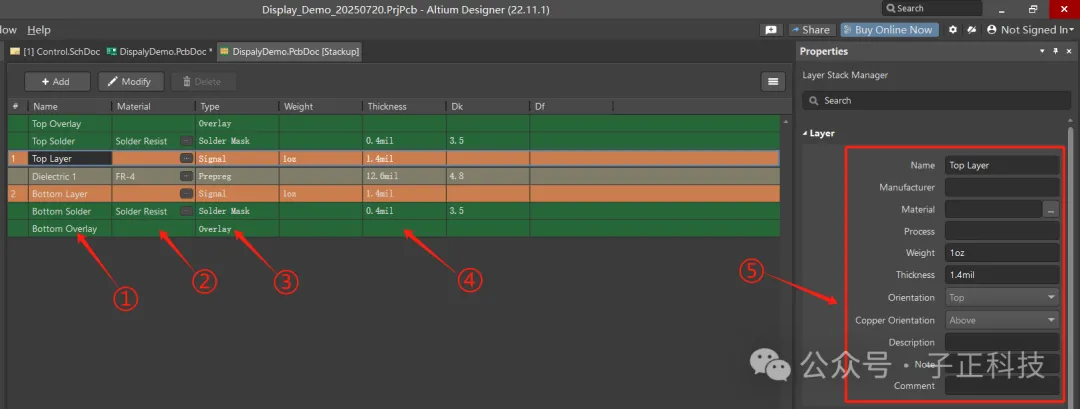The image size is (1080, 409).
Task: Click the Thickness field showing 1.4mil
Action: tap(1001, 275)
